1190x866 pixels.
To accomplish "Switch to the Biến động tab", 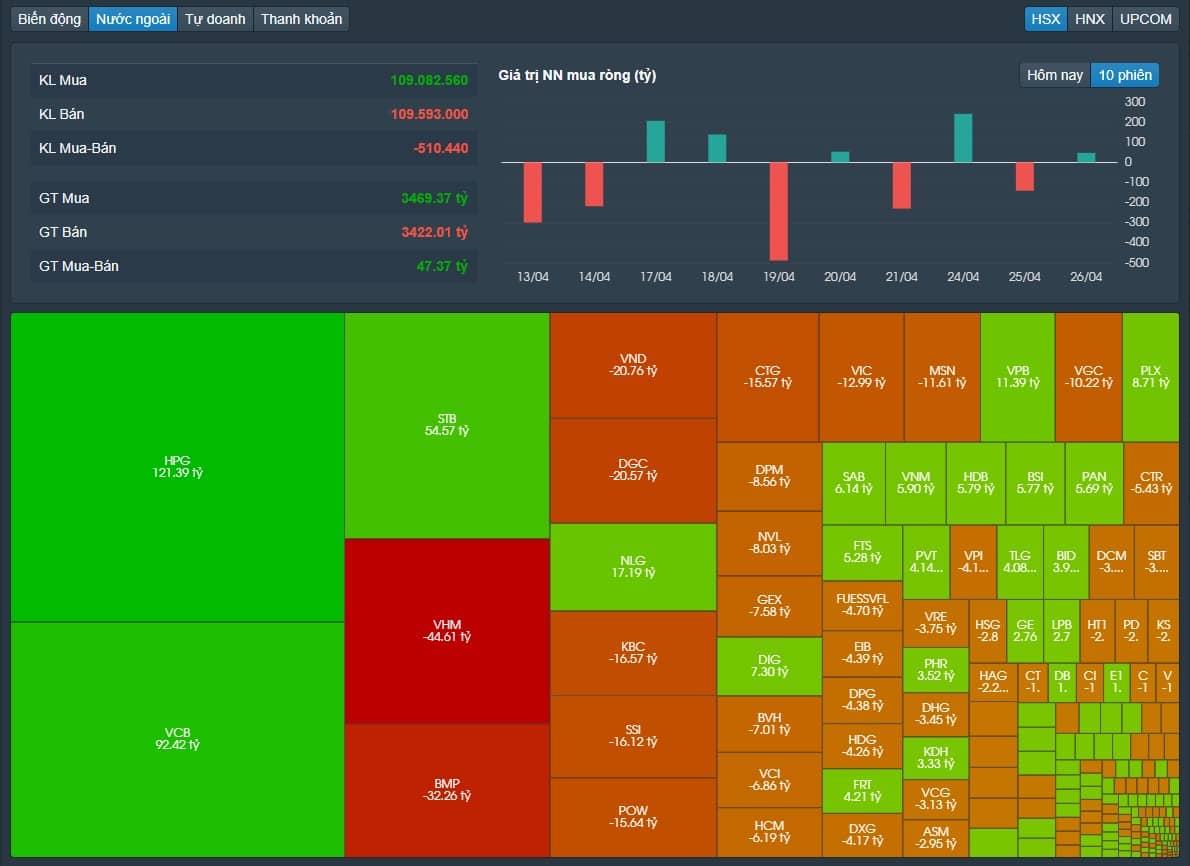I will pos(49,19).
